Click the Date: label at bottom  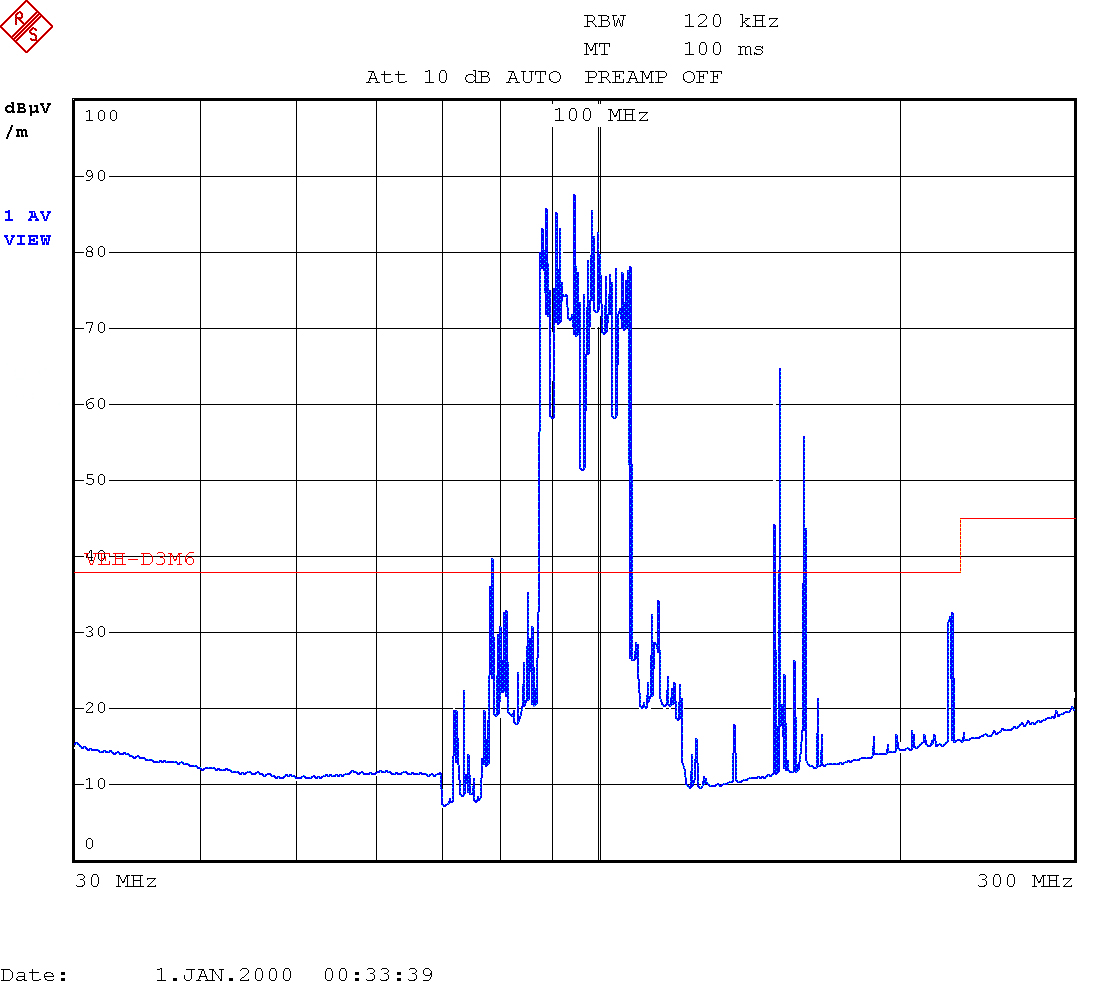coord(34,975)
